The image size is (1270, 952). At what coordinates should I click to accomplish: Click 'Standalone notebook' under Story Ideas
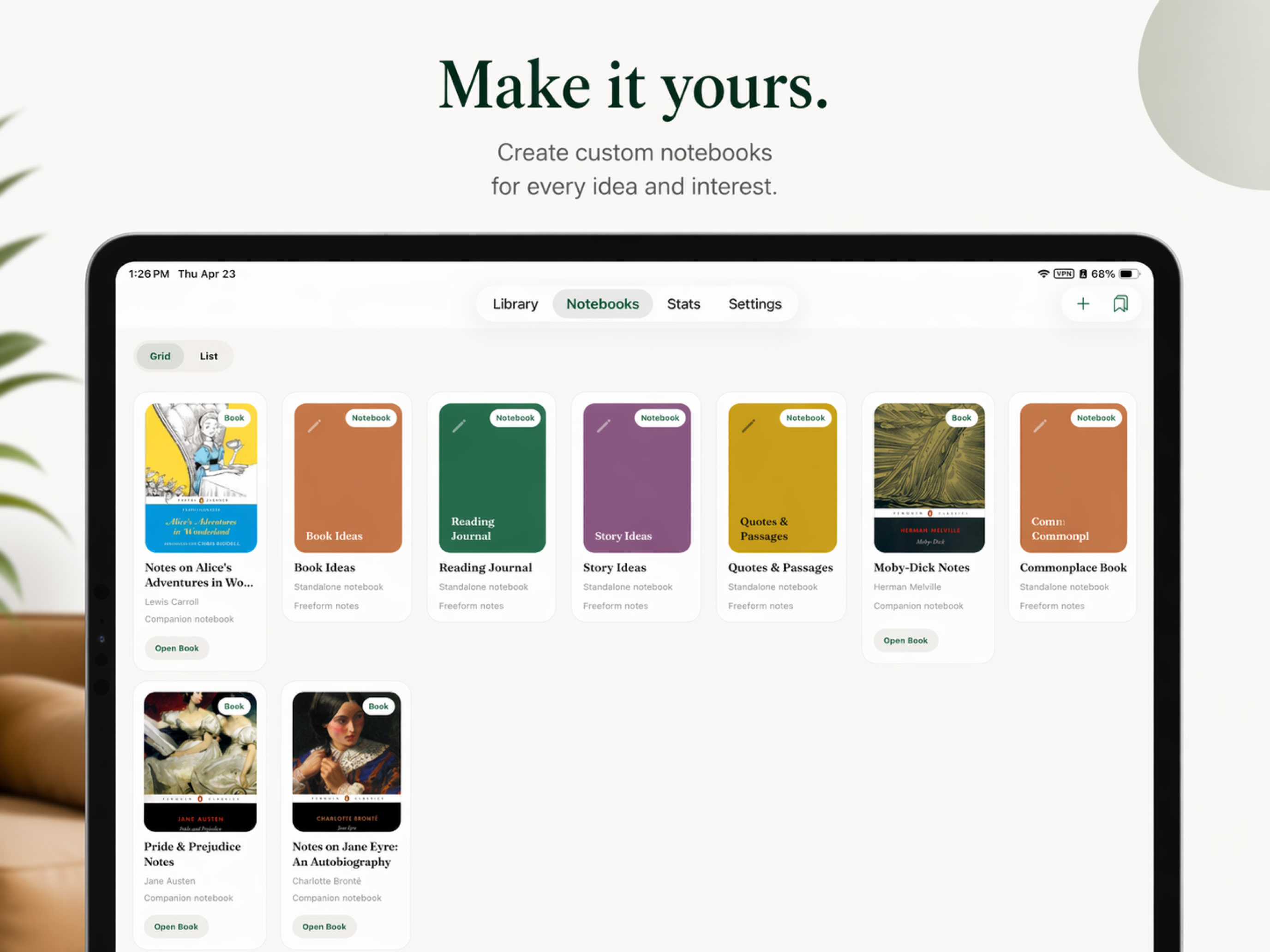coord(628,587)
